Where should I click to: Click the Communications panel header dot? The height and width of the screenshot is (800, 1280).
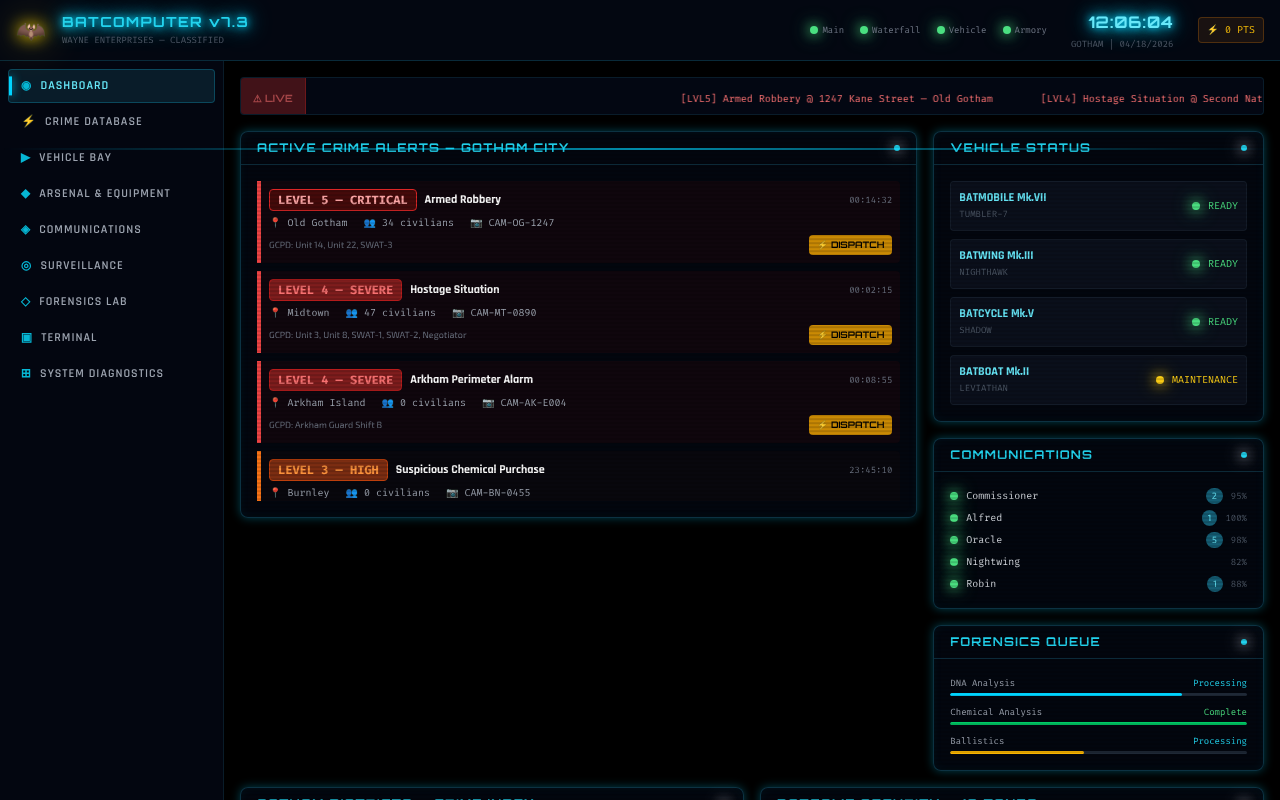coord(1244,455)
